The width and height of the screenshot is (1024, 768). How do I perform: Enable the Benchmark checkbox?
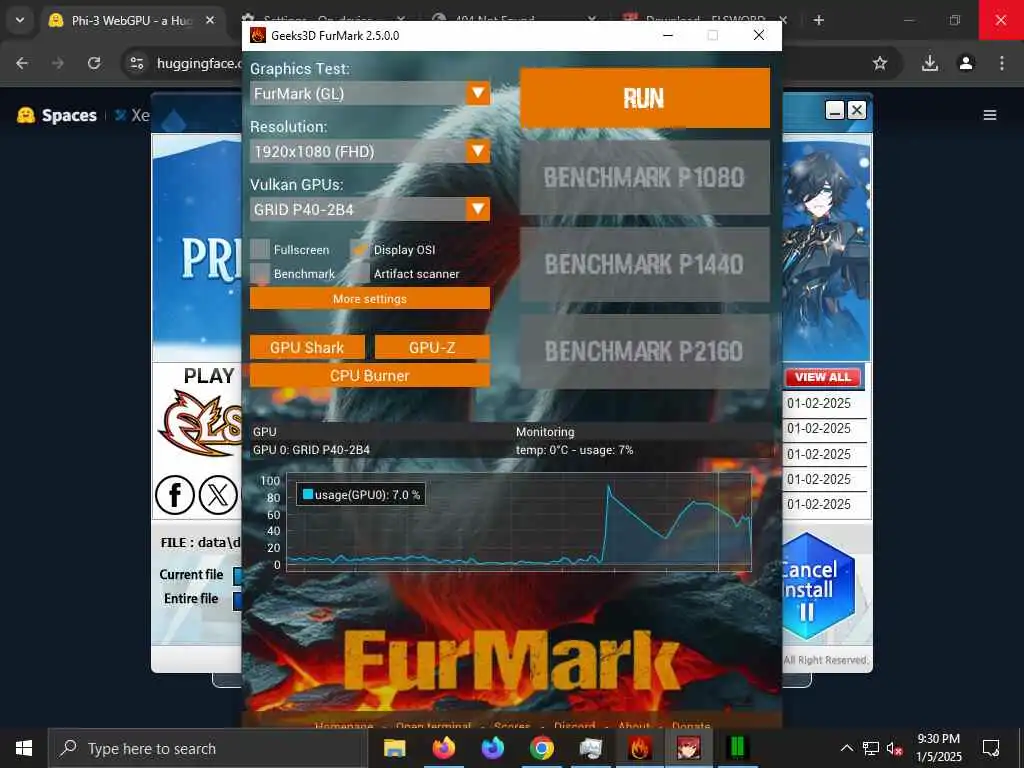(260, 273)
